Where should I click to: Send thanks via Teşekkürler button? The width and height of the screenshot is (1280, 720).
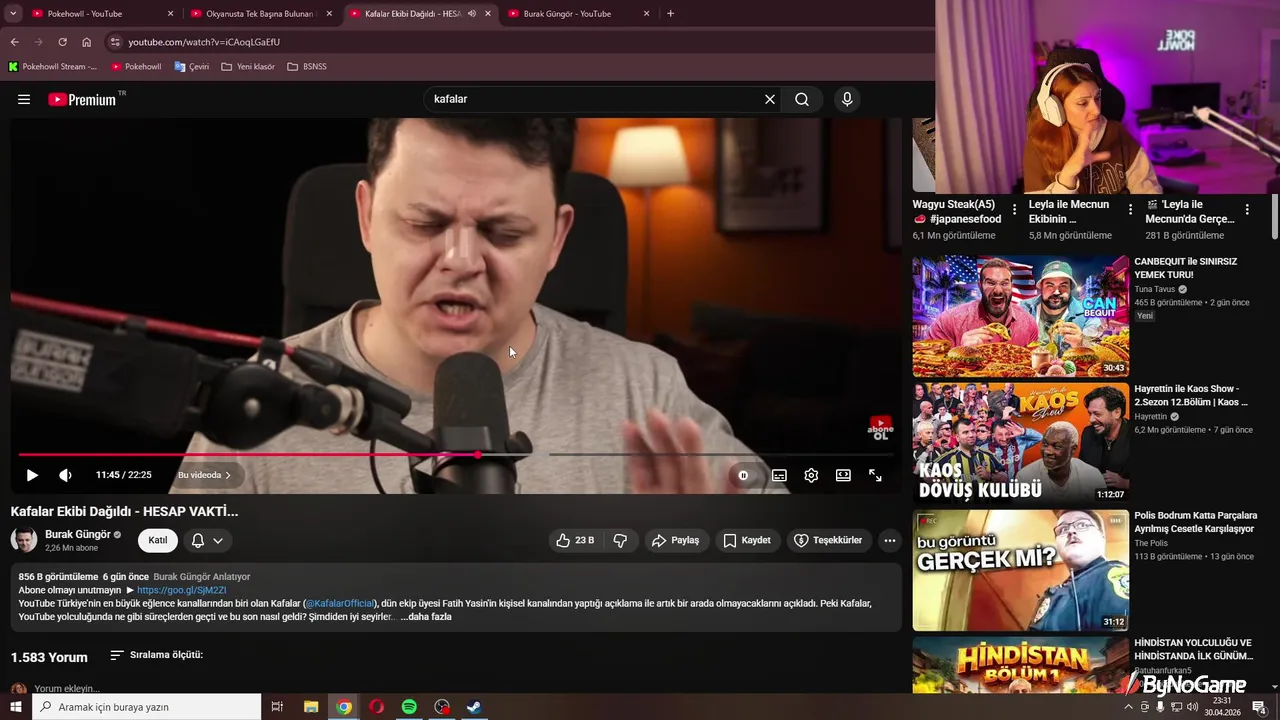click(x=829, y=540)
